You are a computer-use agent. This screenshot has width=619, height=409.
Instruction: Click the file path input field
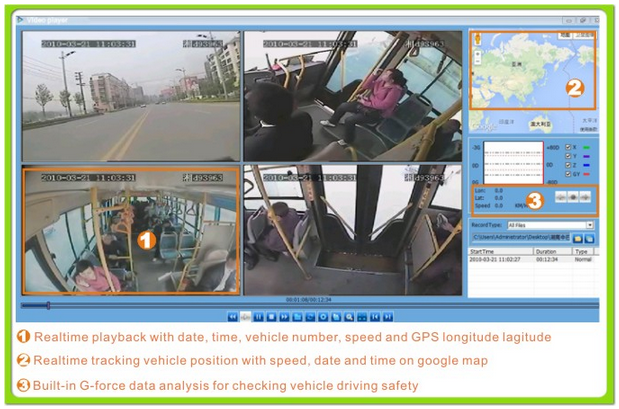tap(520, 239)
